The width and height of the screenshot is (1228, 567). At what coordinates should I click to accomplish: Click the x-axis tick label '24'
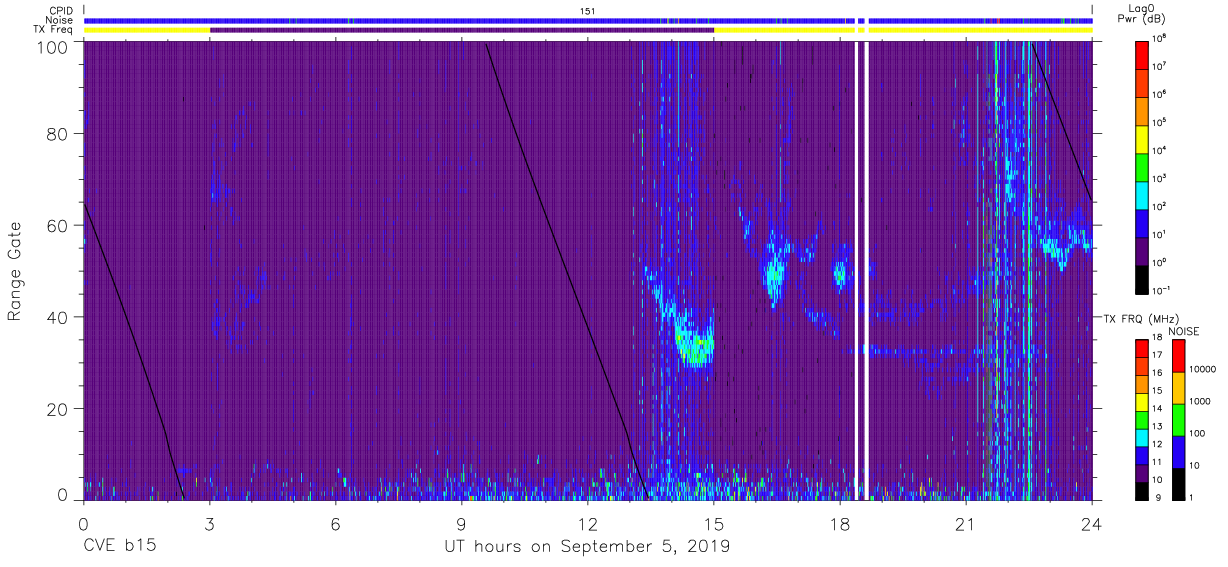coord(1091,524)
